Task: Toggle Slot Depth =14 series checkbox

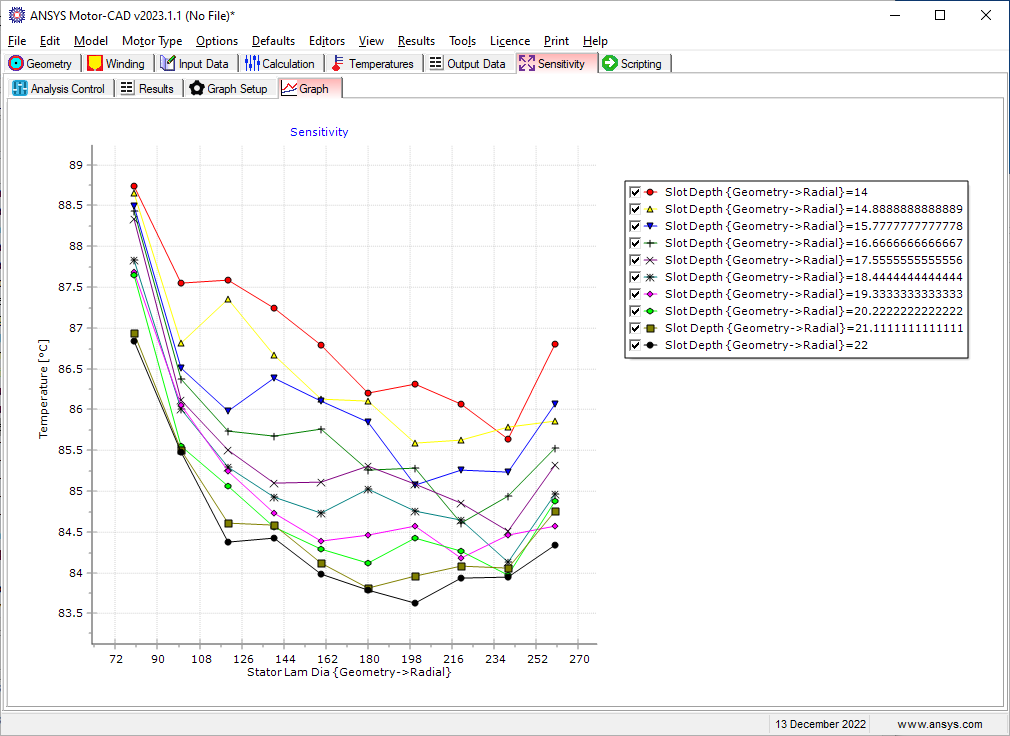Action: click(634, 192)
